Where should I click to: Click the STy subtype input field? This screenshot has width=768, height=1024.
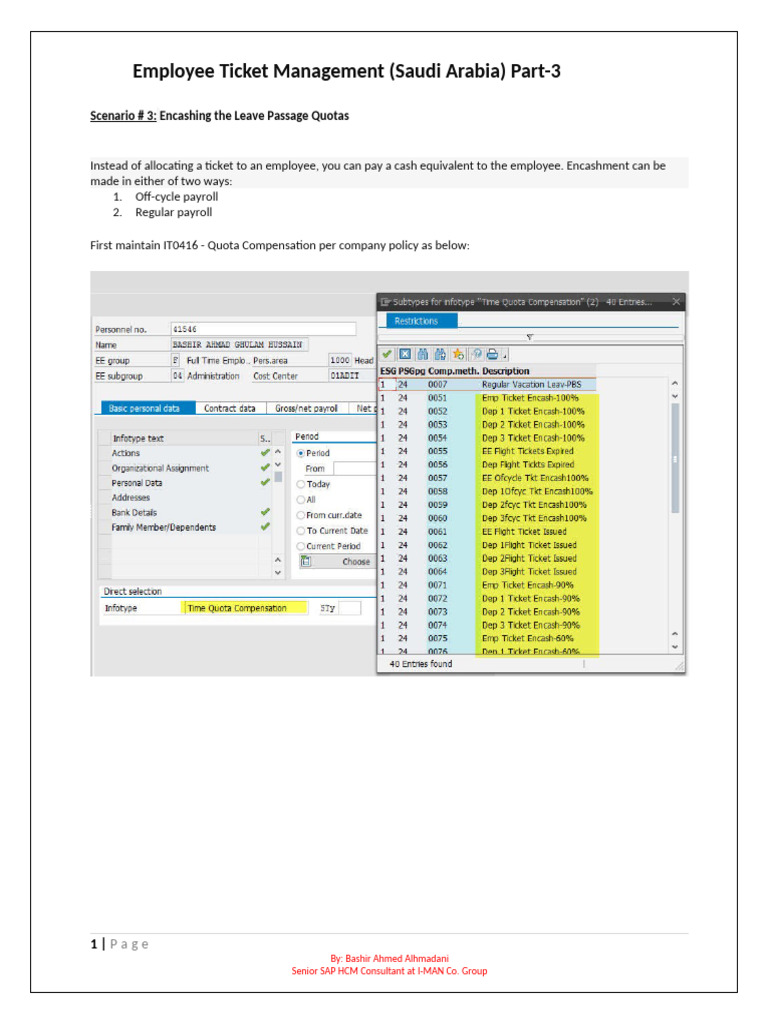[349, 608]
